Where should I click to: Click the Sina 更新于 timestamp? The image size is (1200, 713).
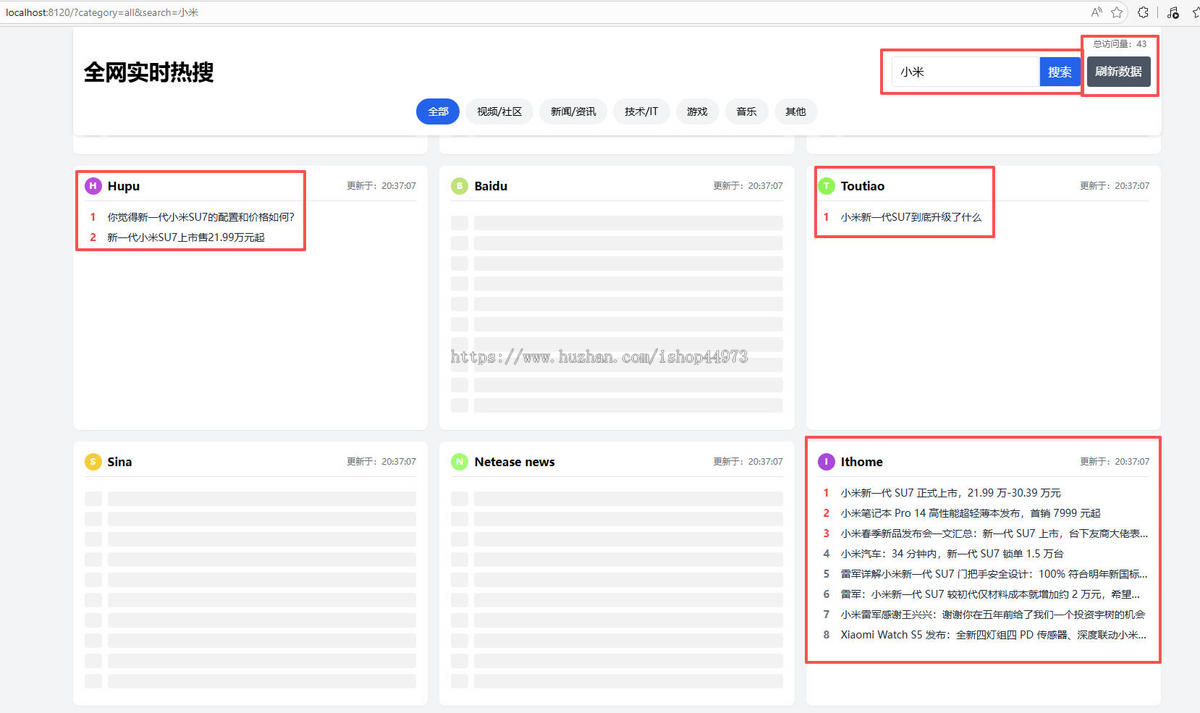point(381,462)
